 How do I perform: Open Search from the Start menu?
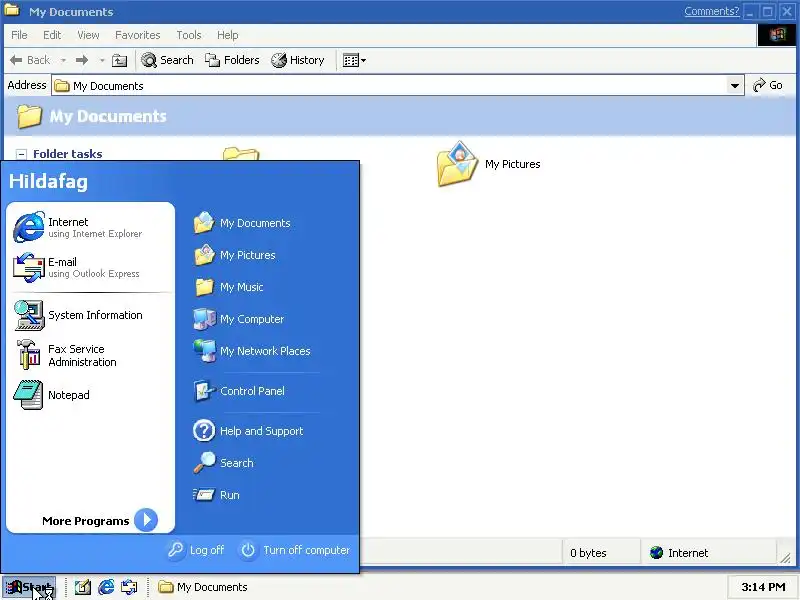(224, 463)
